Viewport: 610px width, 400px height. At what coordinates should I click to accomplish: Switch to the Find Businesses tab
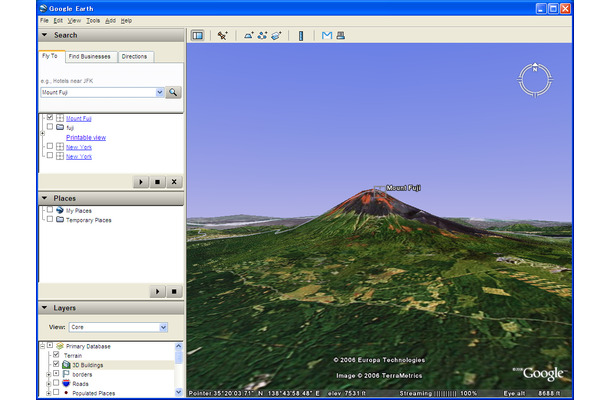click(x=89, y=56)
